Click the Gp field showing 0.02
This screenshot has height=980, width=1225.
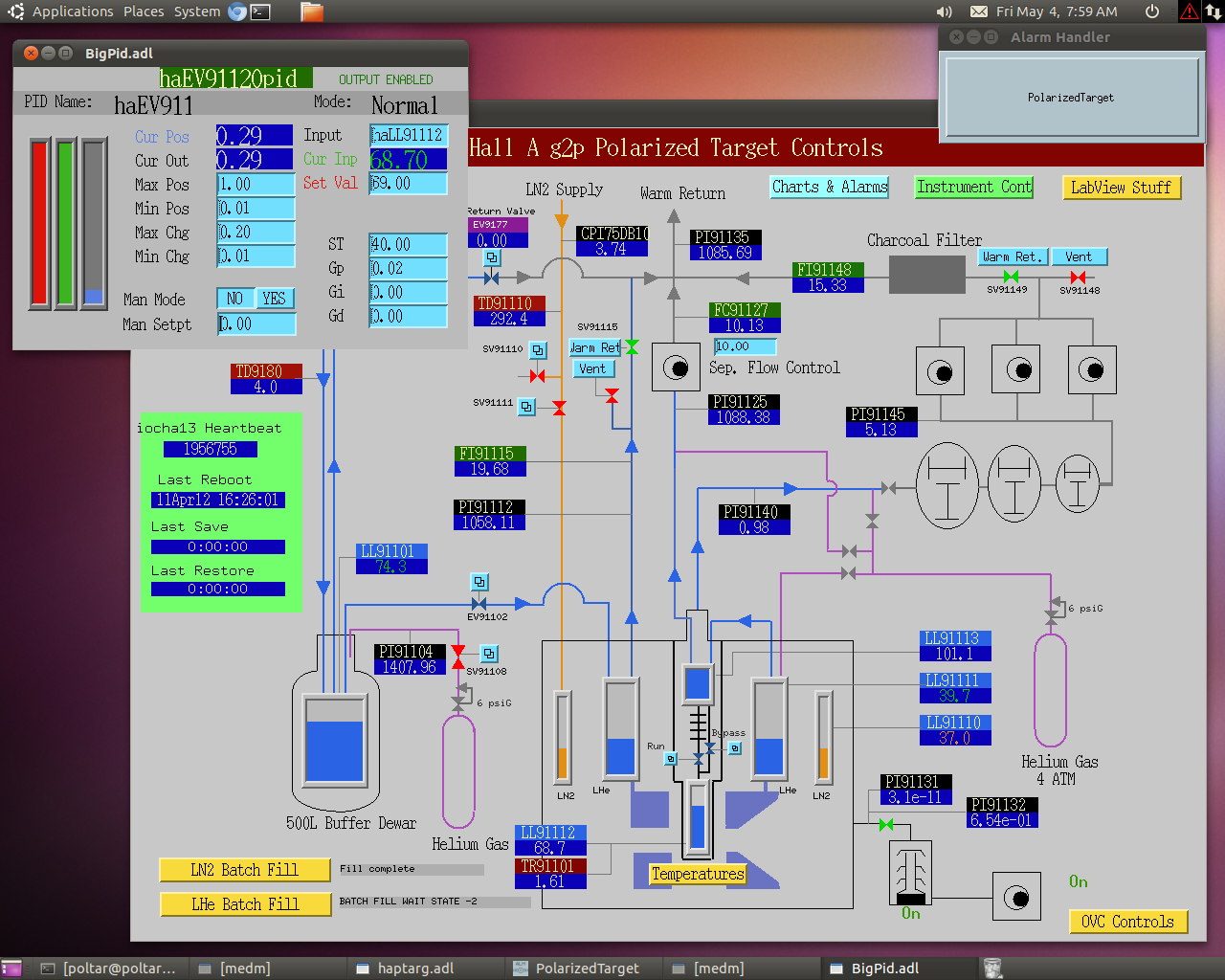[409, 269]
